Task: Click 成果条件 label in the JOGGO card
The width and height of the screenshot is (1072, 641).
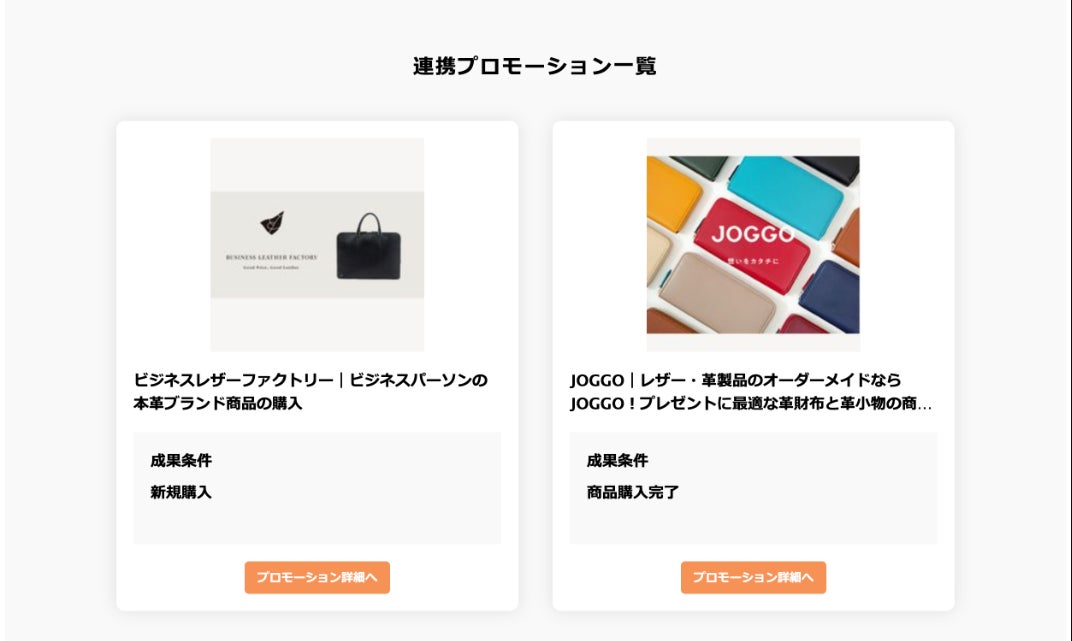Action: click(617, 460)
